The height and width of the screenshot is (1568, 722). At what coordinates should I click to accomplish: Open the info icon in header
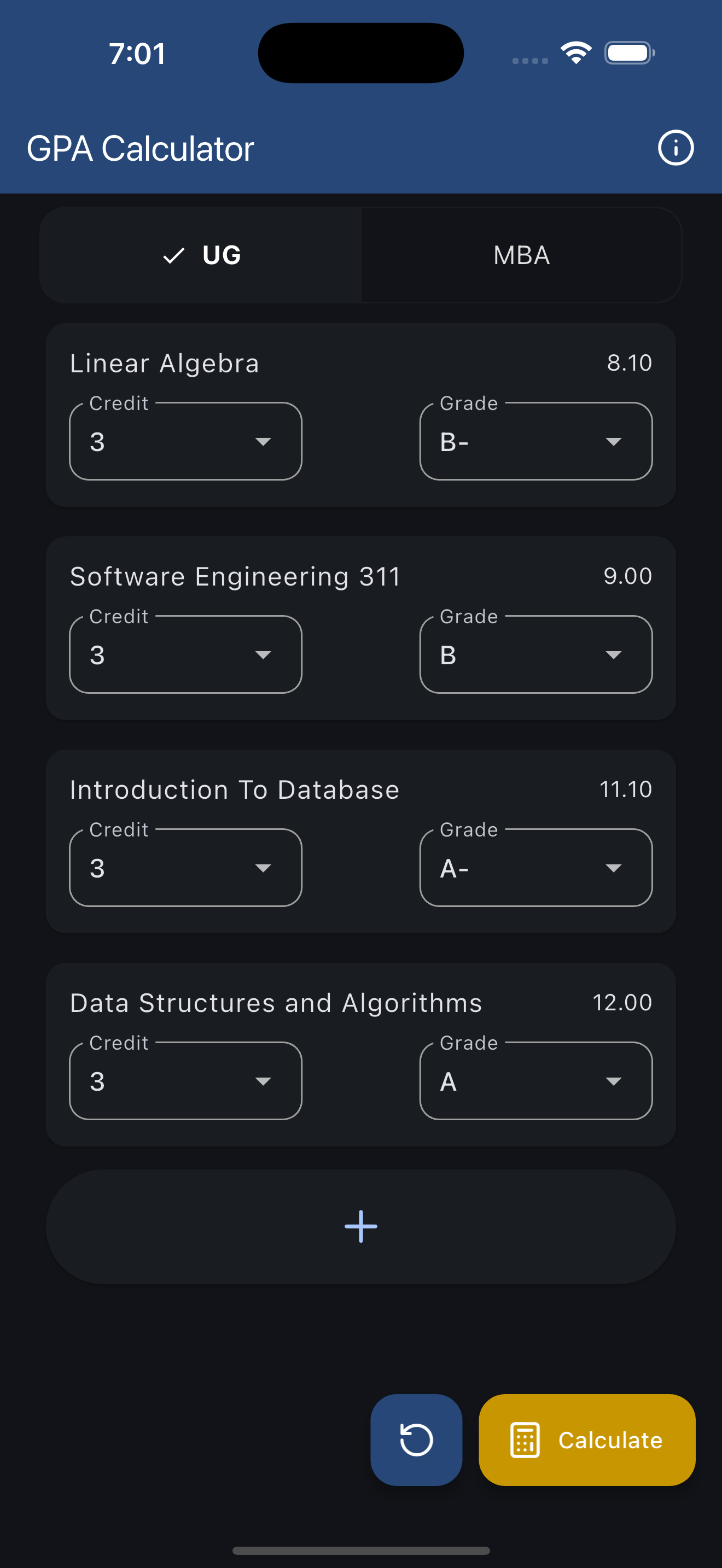pyautogui.click(x=675, y=148)
